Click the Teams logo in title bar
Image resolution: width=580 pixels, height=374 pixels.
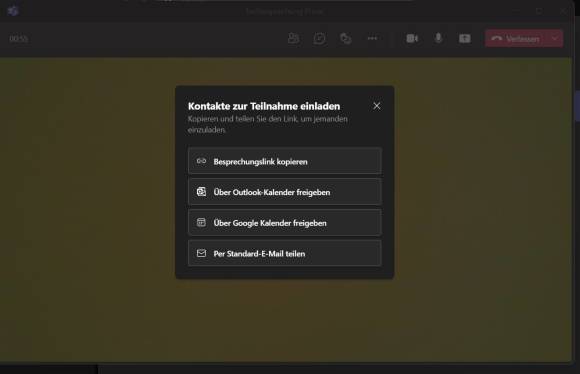[13, 11]
